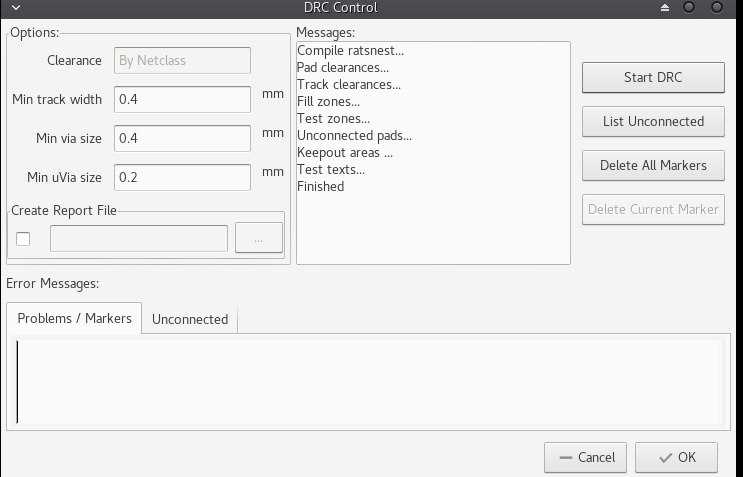This screenshot has width=743, height=477.
Task: Select the 'Finished' message line
Action: click(320, 187)
